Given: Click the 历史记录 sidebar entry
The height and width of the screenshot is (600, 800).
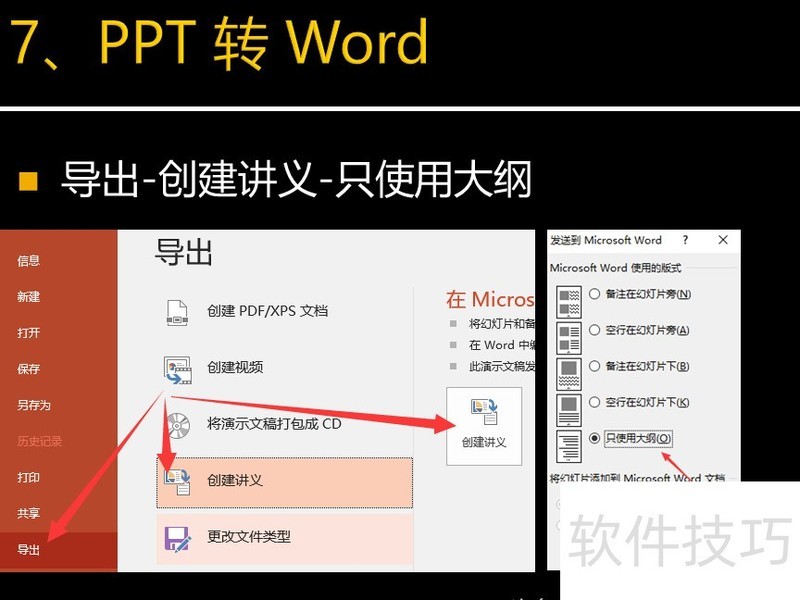Looking at the screenshot, I should tap(39, 441).
